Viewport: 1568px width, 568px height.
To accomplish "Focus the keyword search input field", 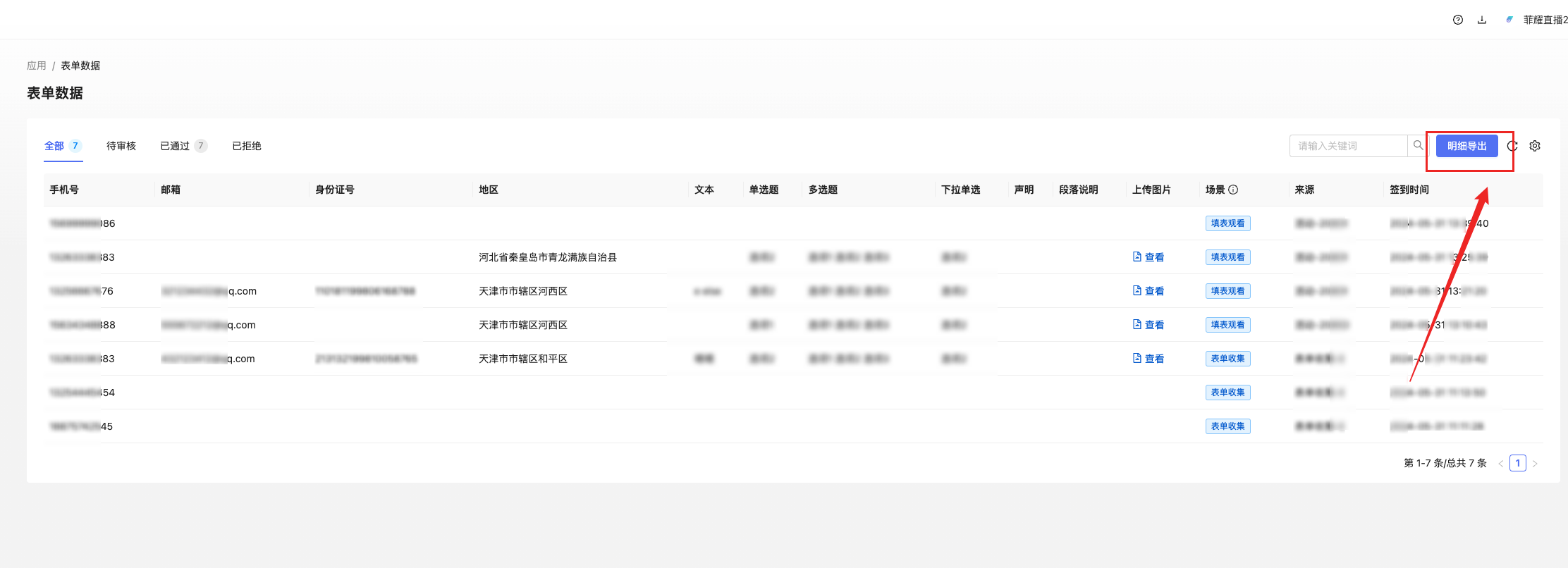I will click(1348, 146).
